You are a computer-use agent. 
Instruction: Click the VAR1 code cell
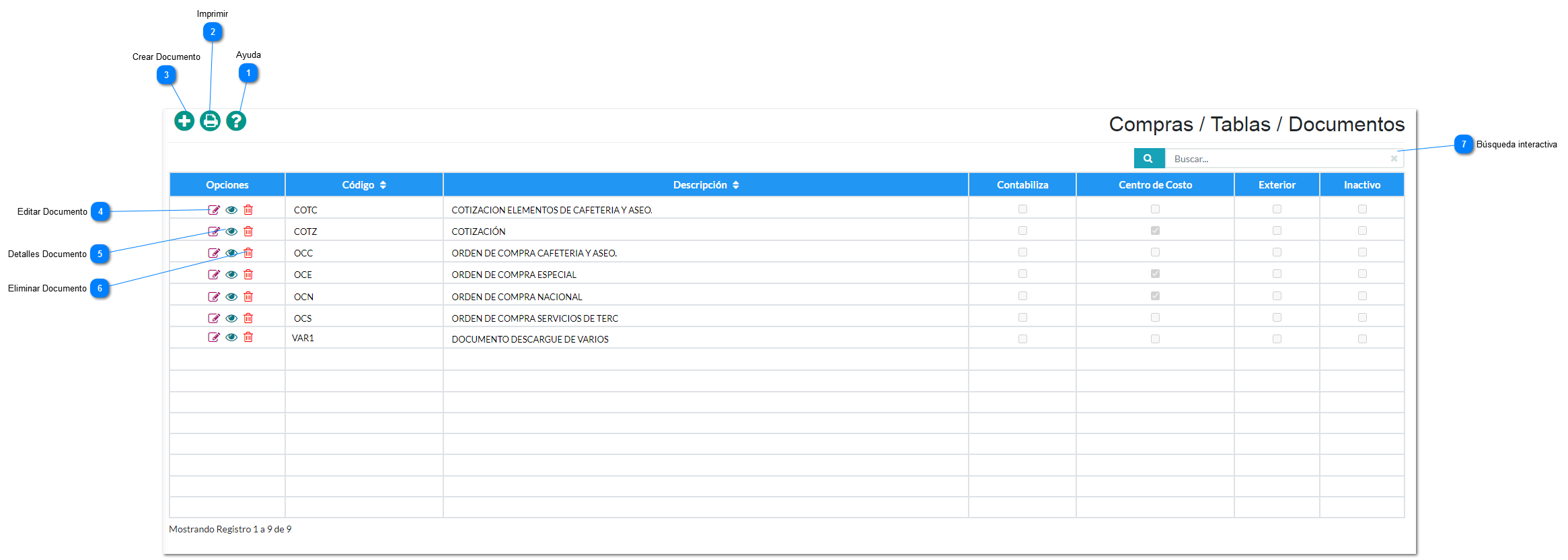(x=364, y=339)
